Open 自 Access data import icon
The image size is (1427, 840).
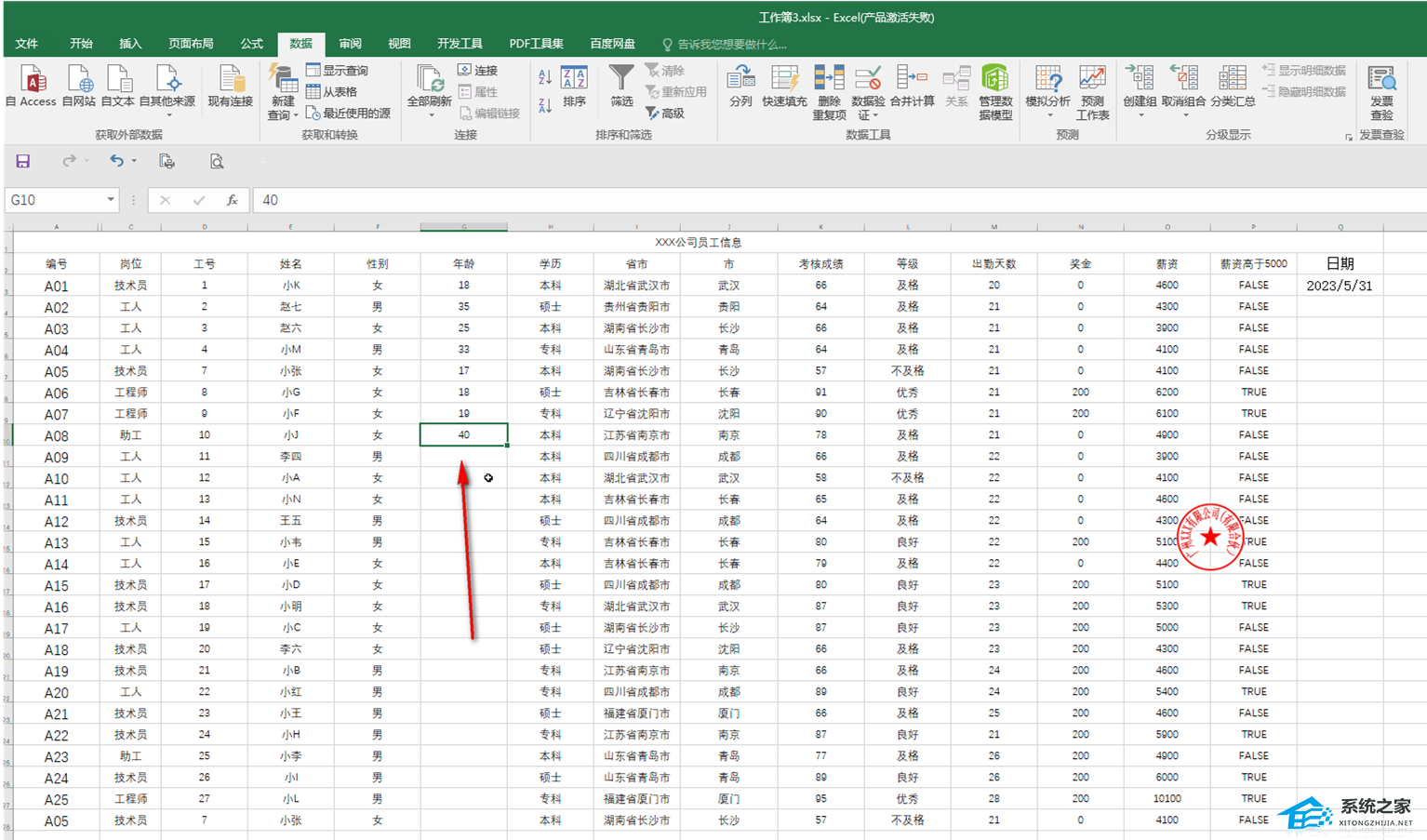click(33, 79)
